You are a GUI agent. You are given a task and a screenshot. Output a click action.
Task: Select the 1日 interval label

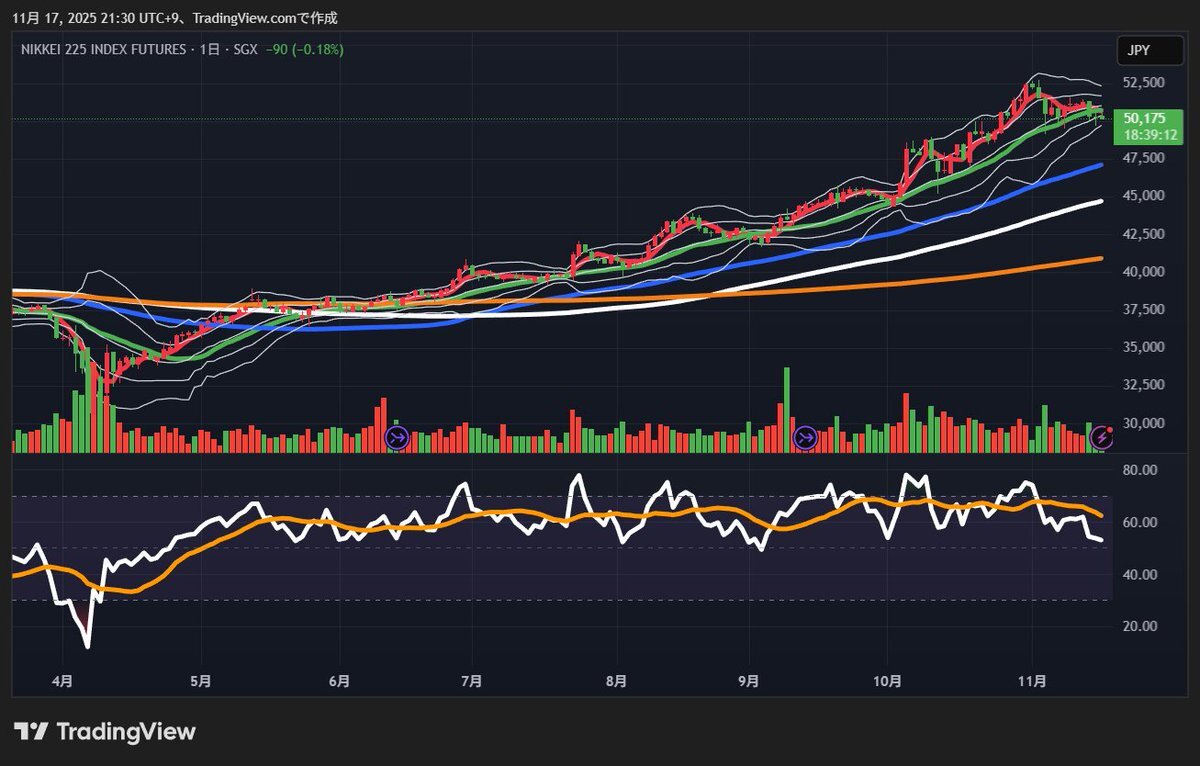[211, 49]
